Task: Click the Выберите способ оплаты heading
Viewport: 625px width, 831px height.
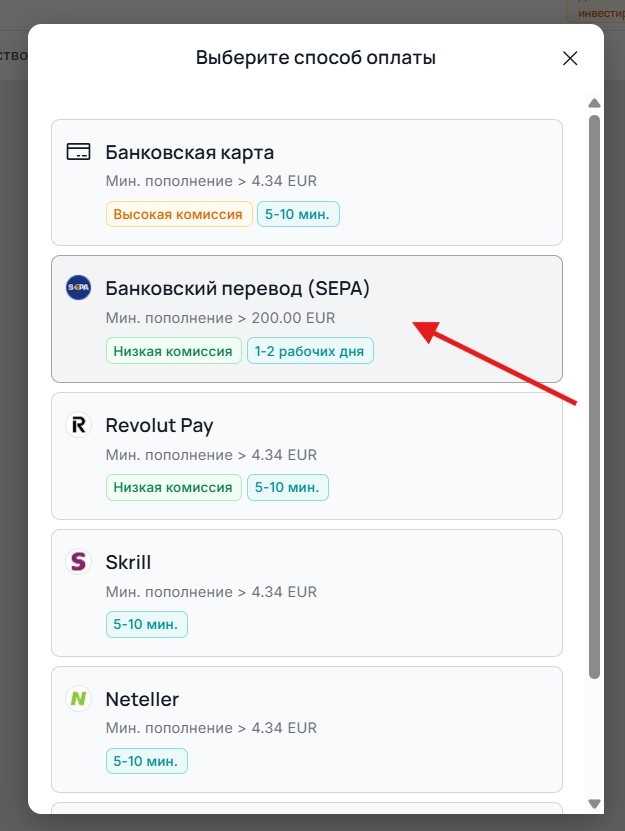Action: coord(315,58)
